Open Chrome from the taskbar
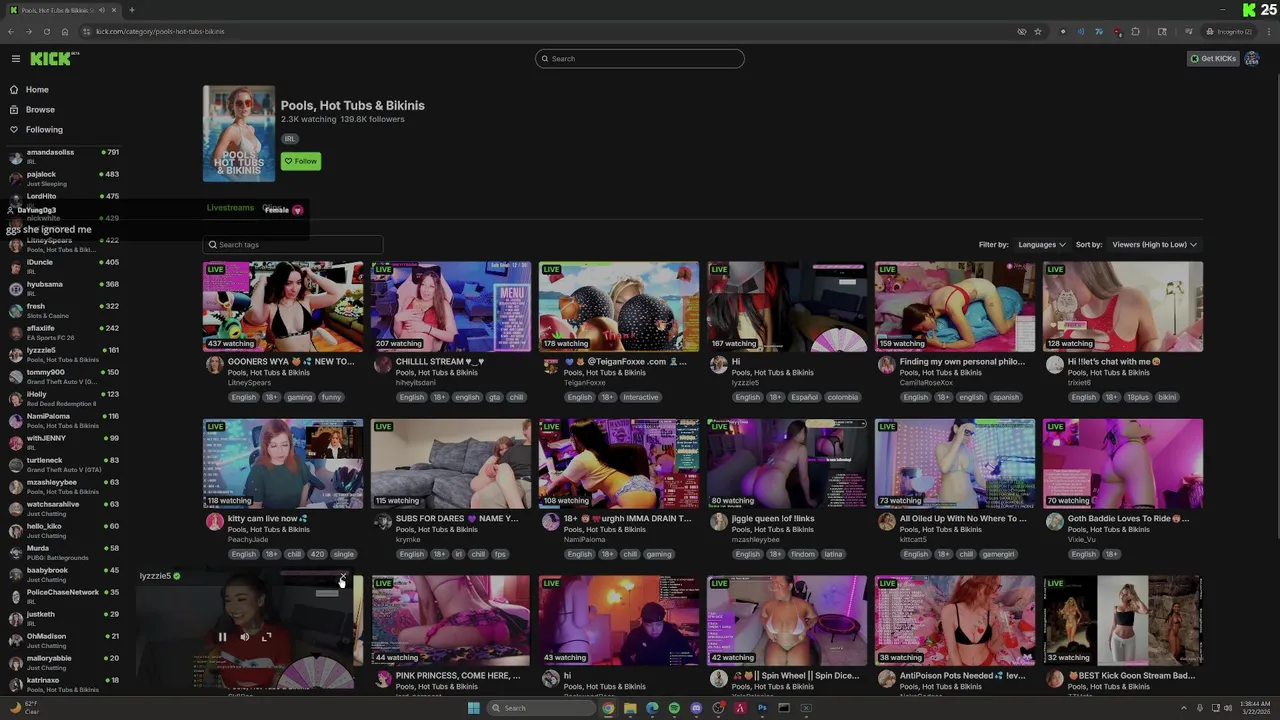This screenshot has width=1280, height=720. pos(607,708)
